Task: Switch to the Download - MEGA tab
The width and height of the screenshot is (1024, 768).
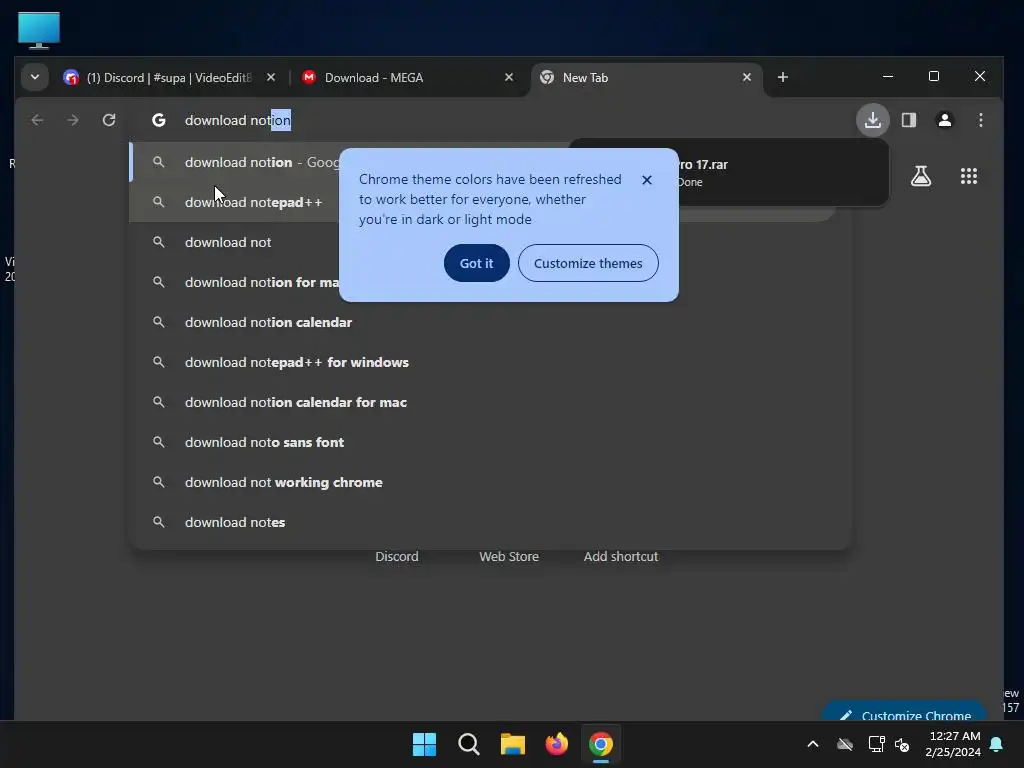Action: 406,78
